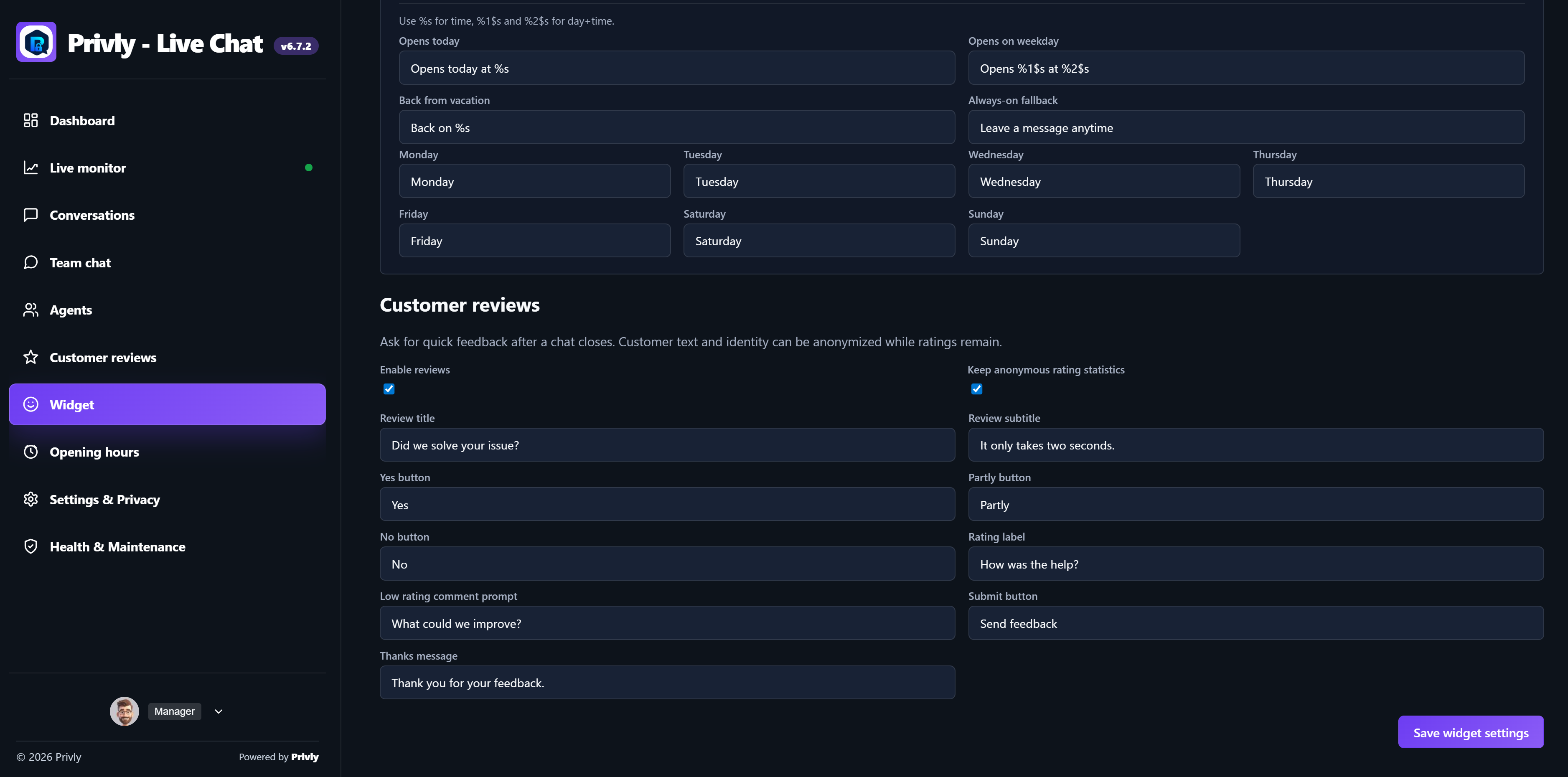Click the Conversations speech bubble icon

click(x=30, y=215)
